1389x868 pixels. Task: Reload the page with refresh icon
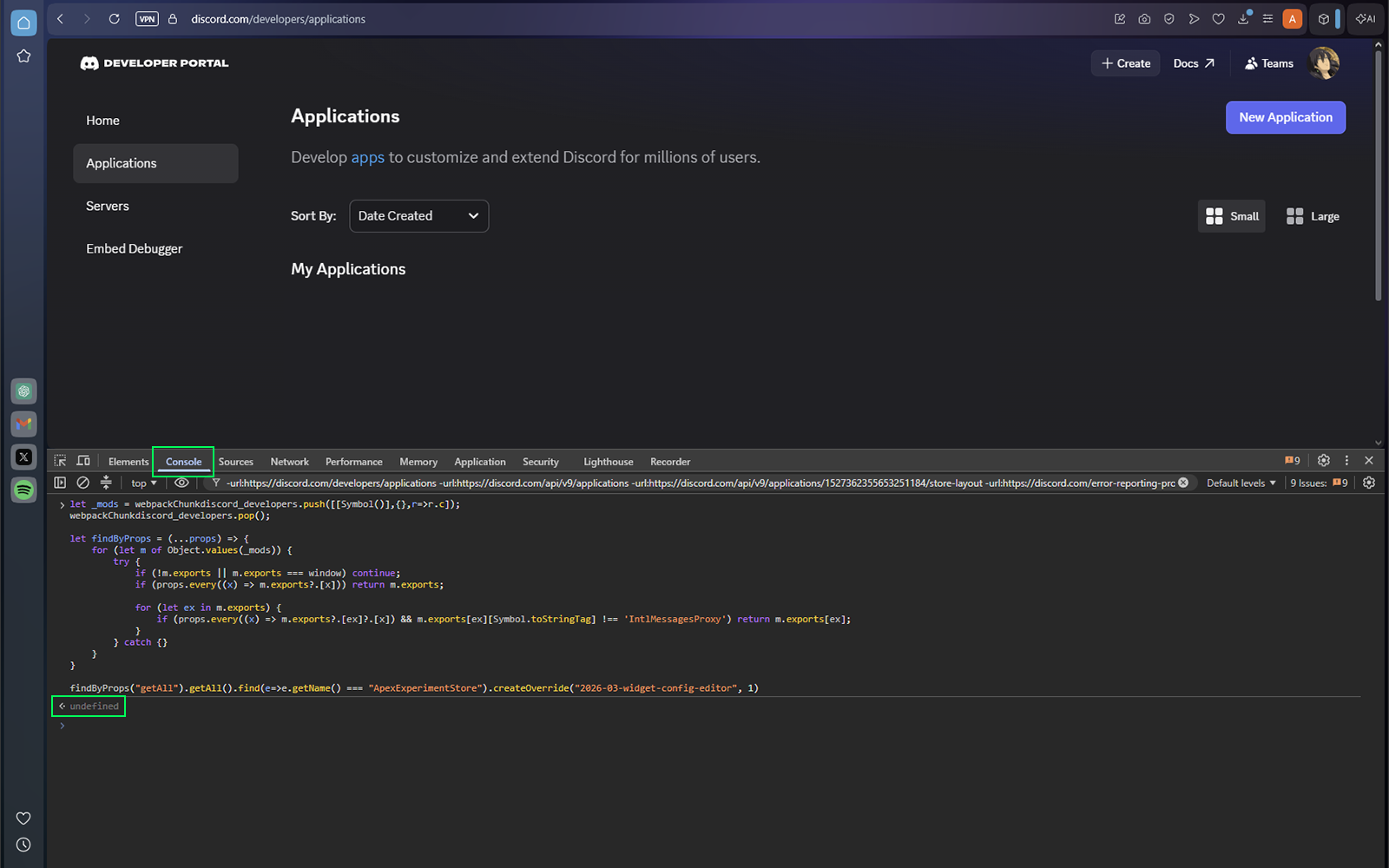point(114,18)
